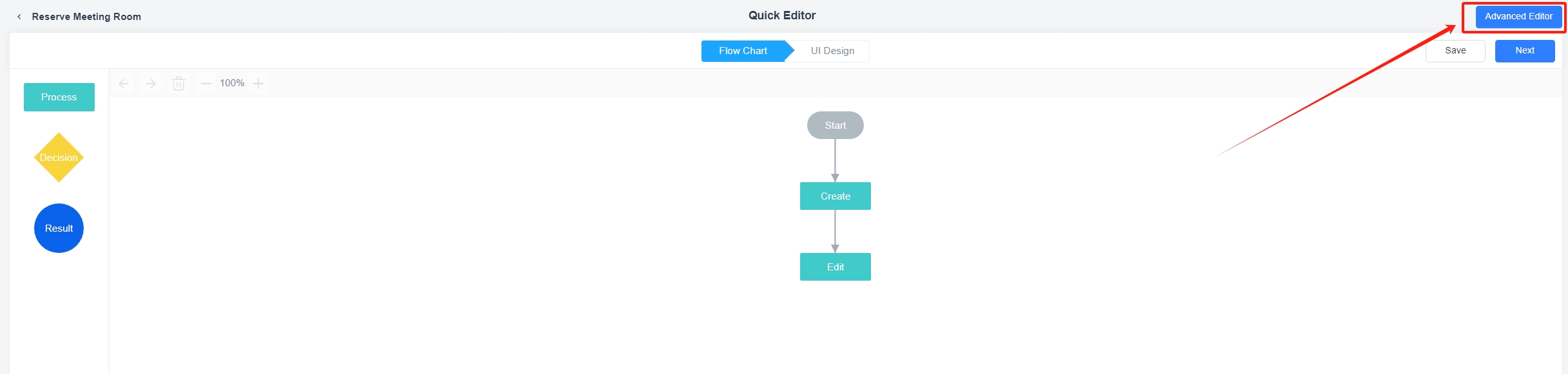Undo the last flow chart action
Screen dimensions: 1568x374
(124, 84)
